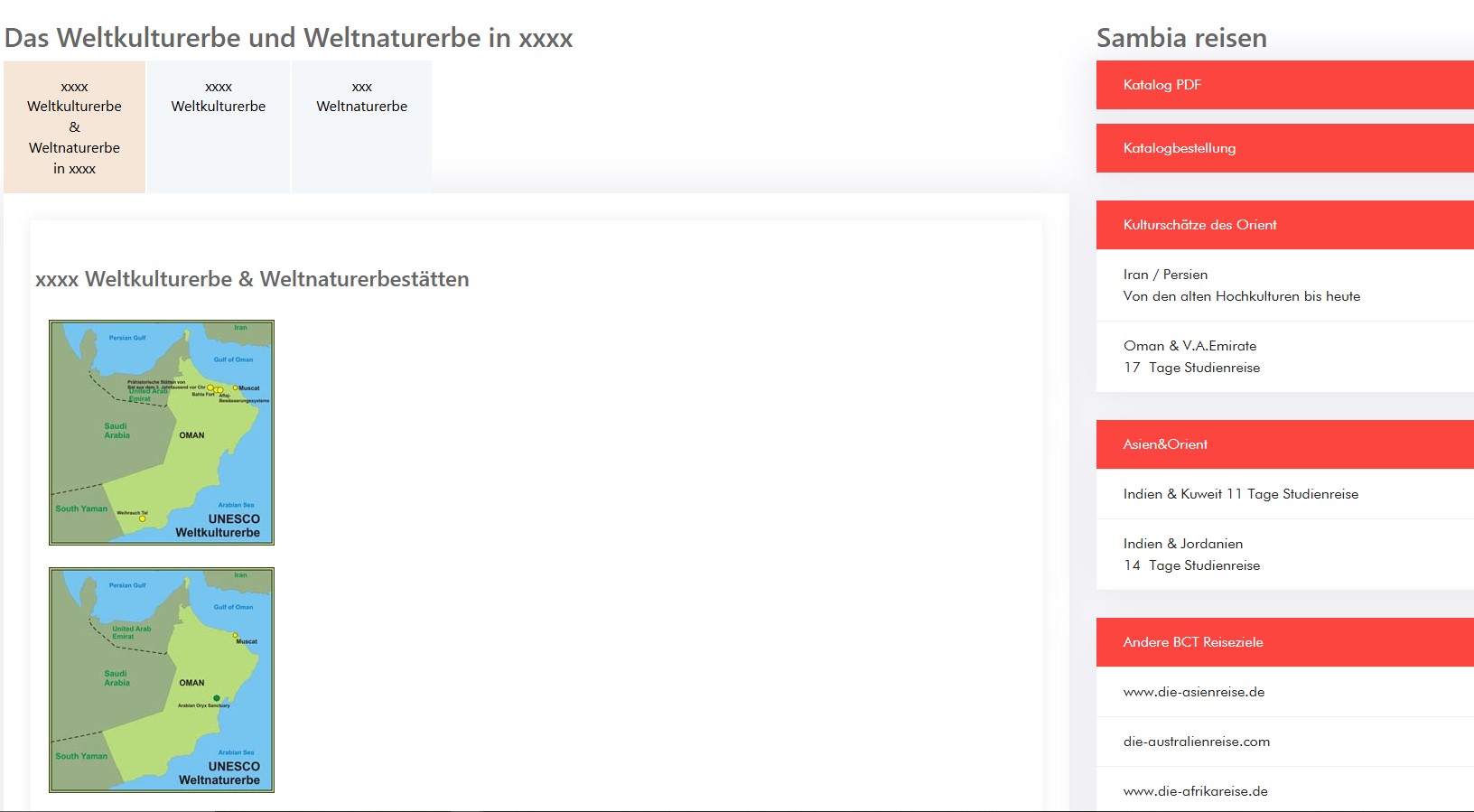This screenshot has width=1474, height=812.
Task: Click the Asien&Orient section header
Action: (x=1285, y=444)
